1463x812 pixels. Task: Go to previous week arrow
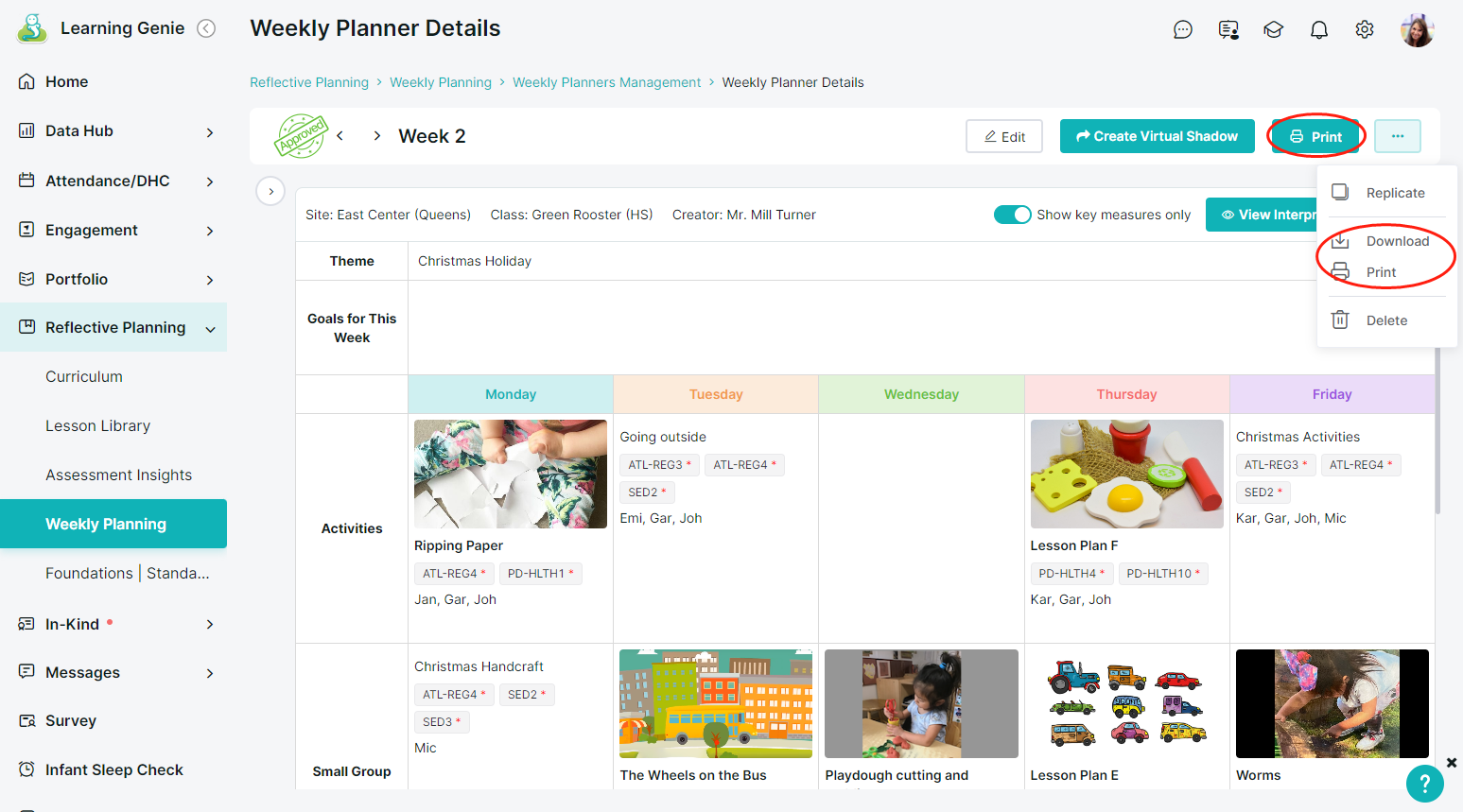340,136
